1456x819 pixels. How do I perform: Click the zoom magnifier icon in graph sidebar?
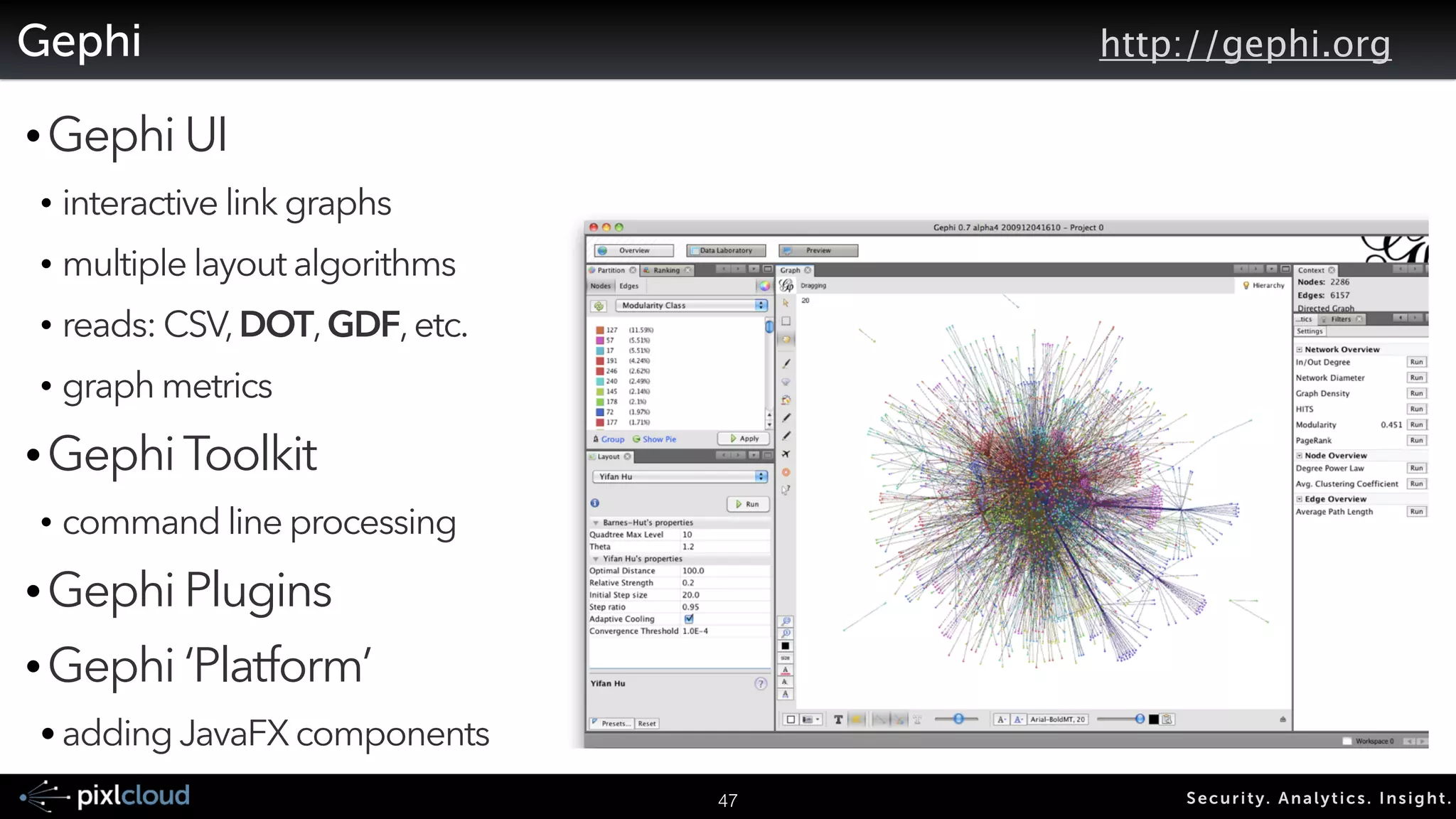point(786,621)
